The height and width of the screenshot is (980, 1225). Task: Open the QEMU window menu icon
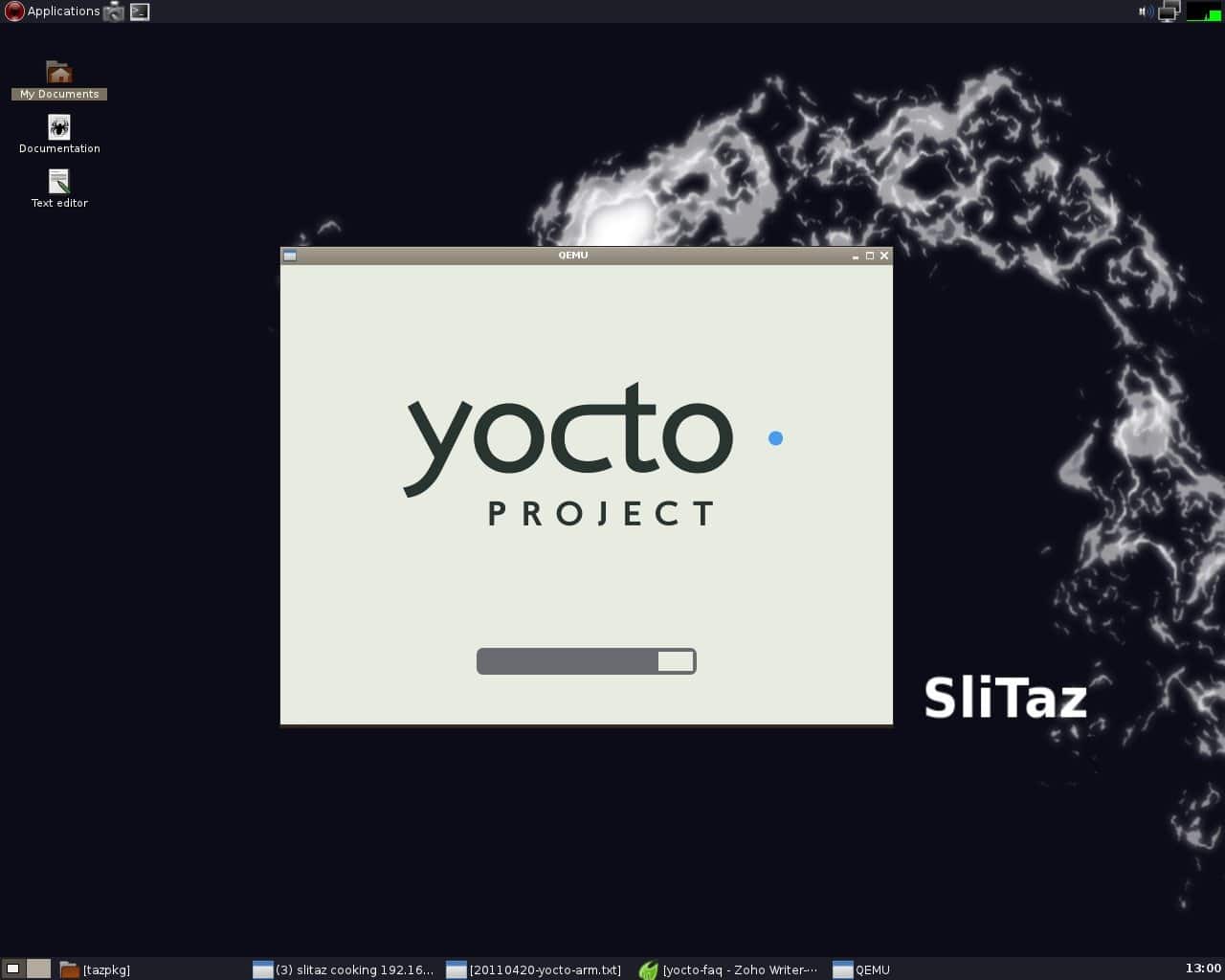290,256
